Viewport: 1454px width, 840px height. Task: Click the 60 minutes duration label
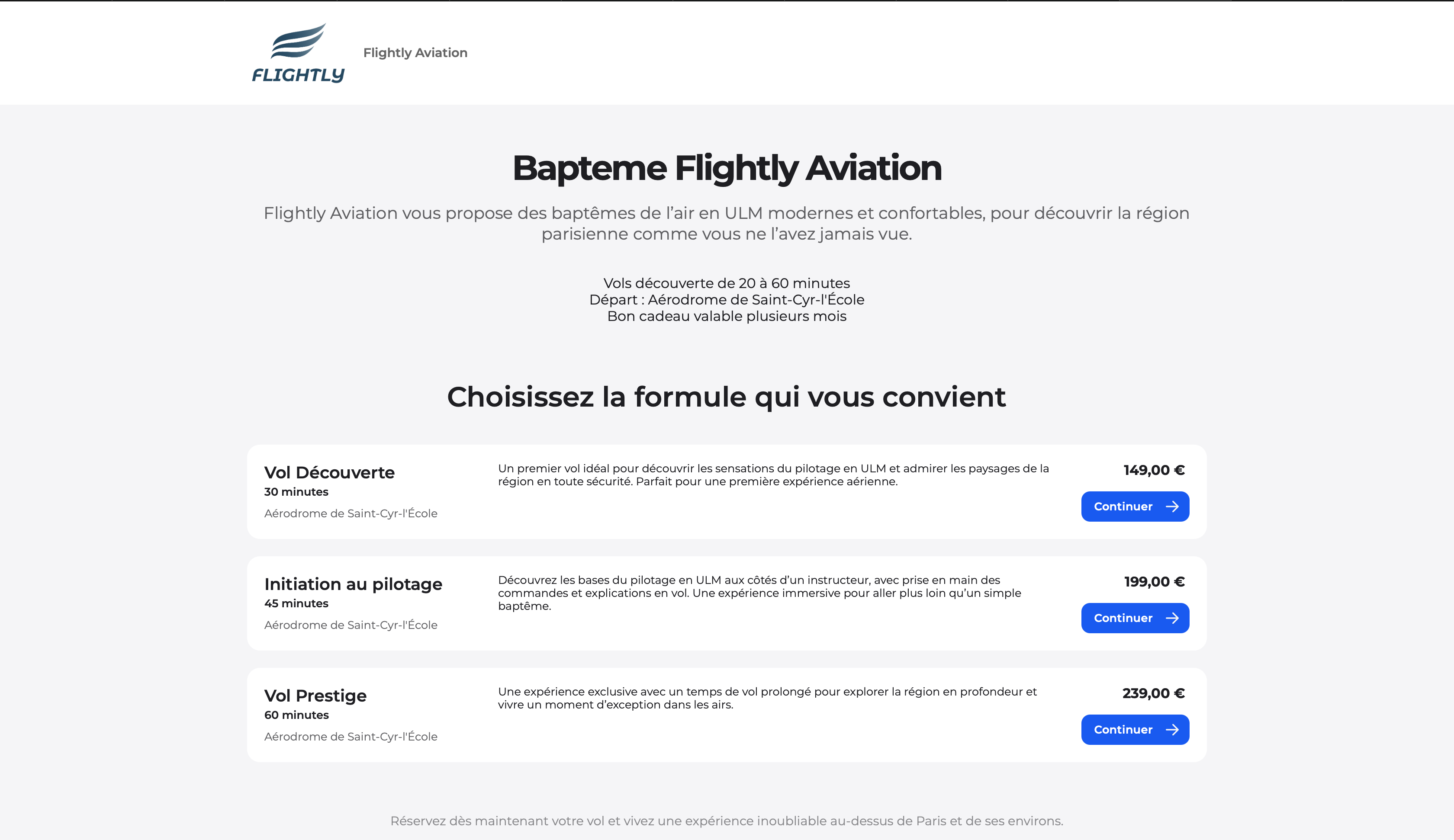point(296,715)
